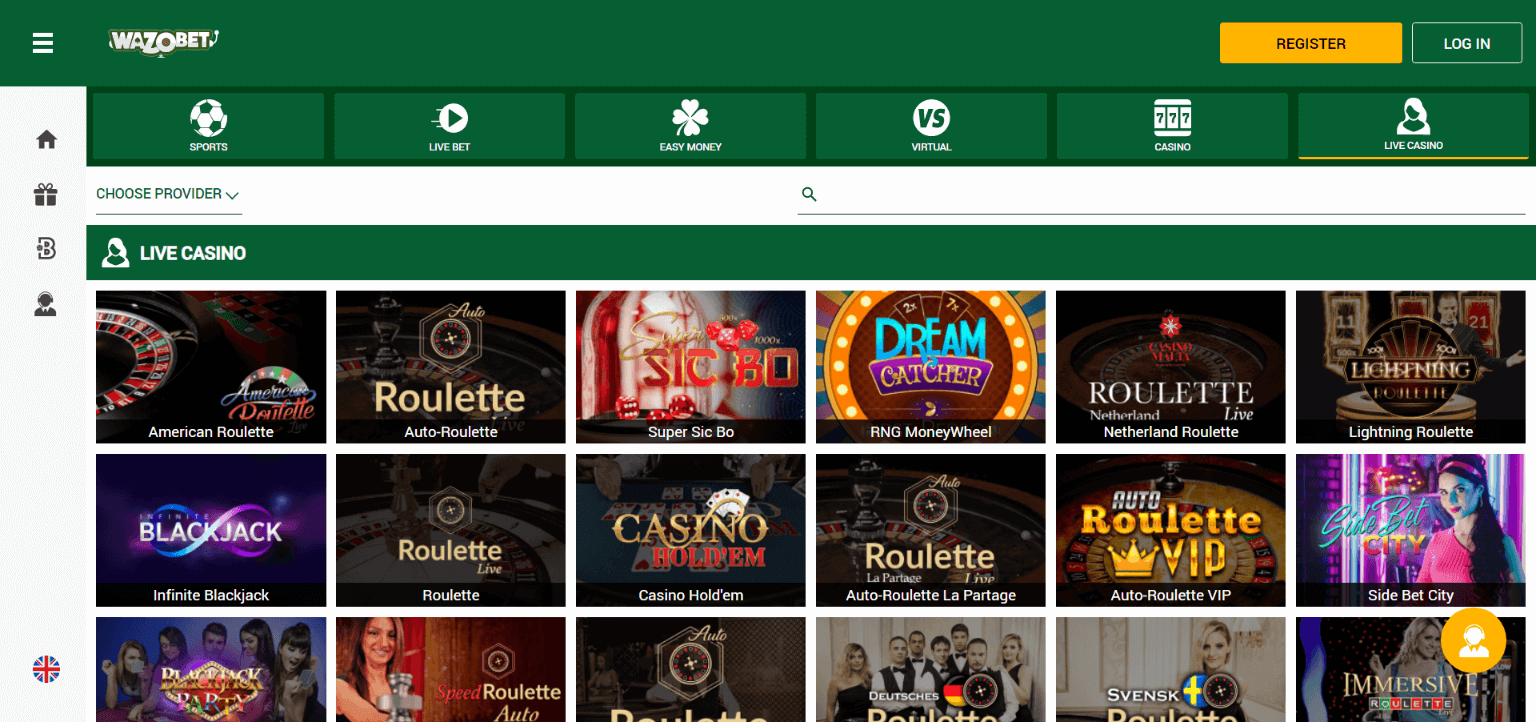Click the Live Bet play icon
1536x722 pixels.
pyautogui.click(x=450, y=119)
